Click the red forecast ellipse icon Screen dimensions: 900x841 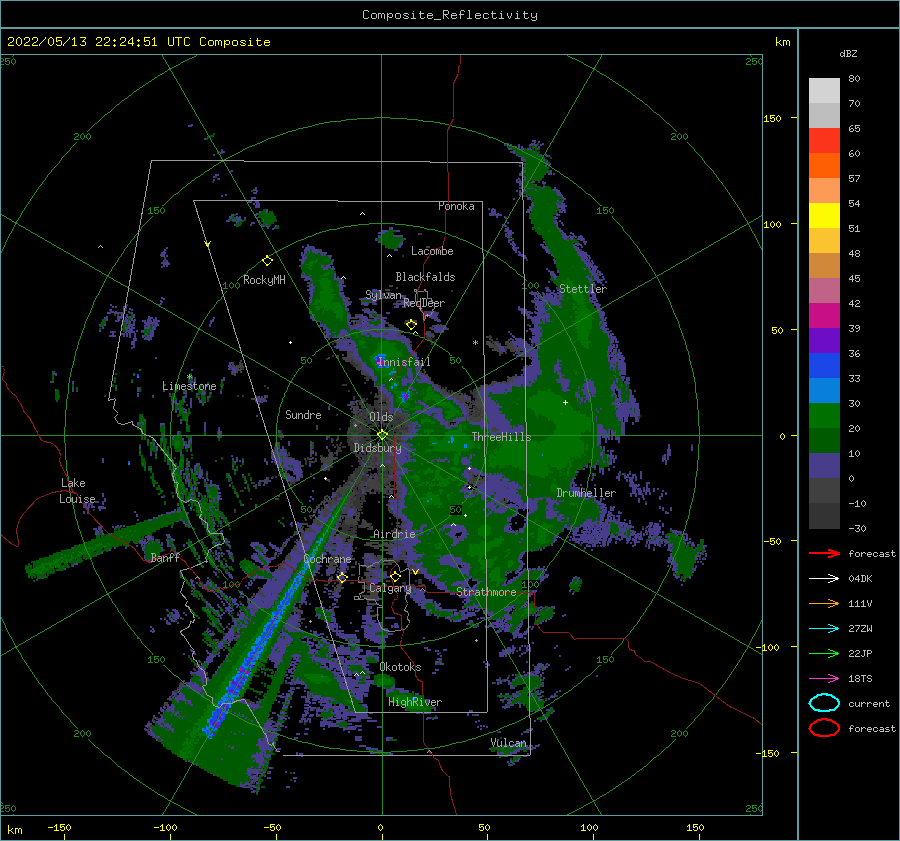click(824, 728)
